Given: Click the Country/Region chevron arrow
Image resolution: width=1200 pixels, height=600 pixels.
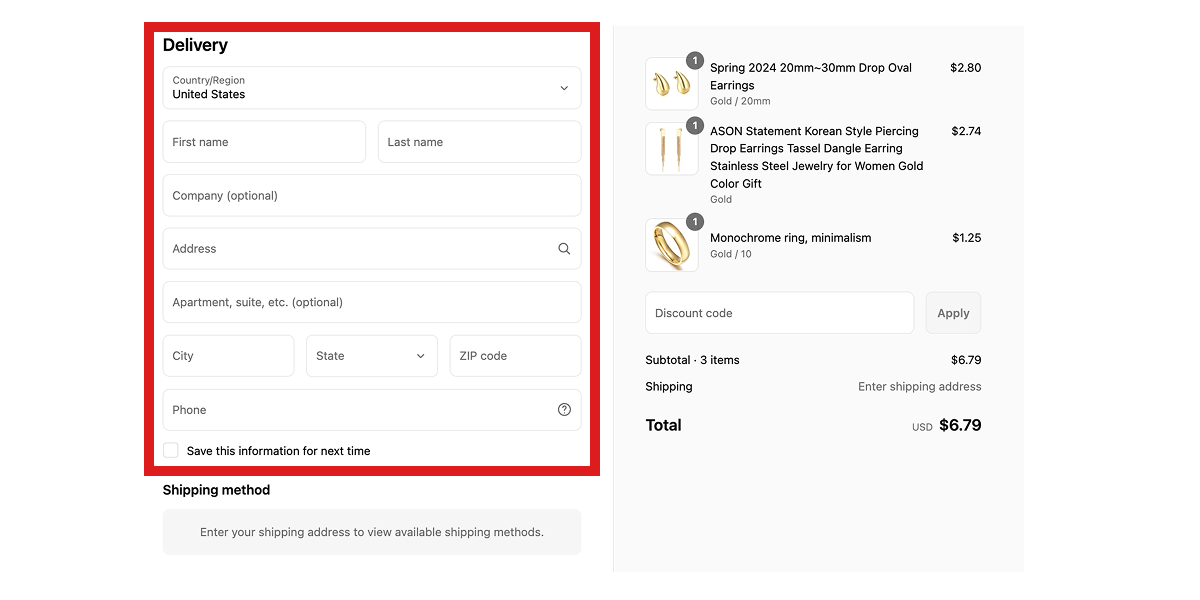Looking at the screenshot, I should 564,88.
